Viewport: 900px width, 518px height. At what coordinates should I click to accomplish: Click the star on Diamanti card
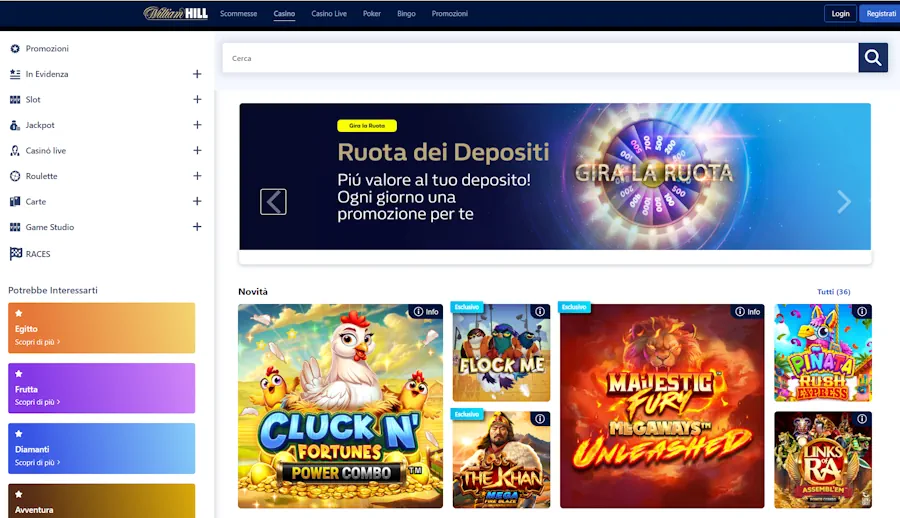tap(19, 434)
